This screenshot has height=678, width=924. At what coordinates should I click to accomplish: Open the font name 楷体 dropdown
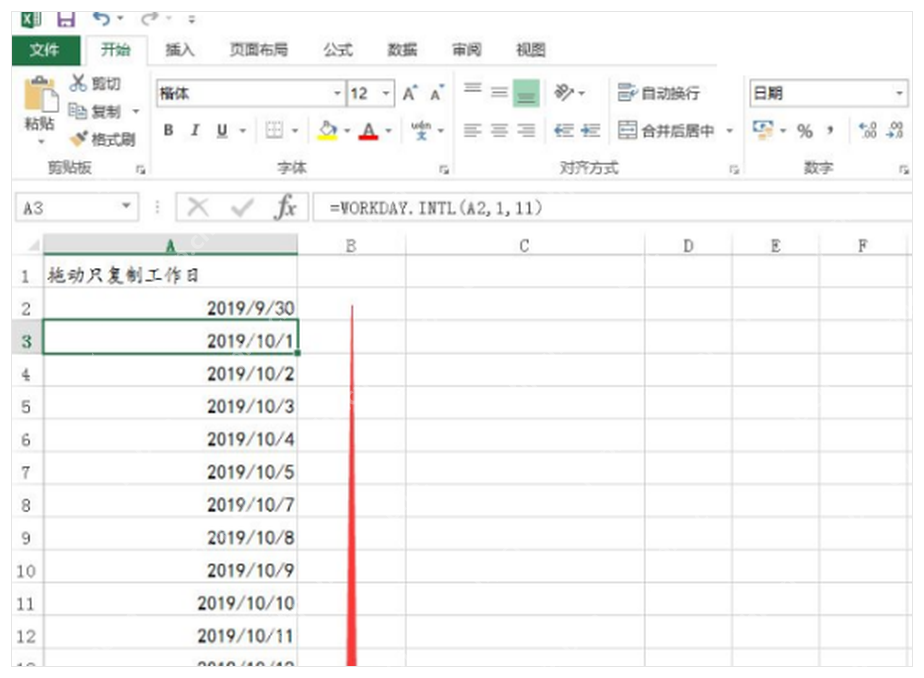pyautogui.click(x=337, y=93)
